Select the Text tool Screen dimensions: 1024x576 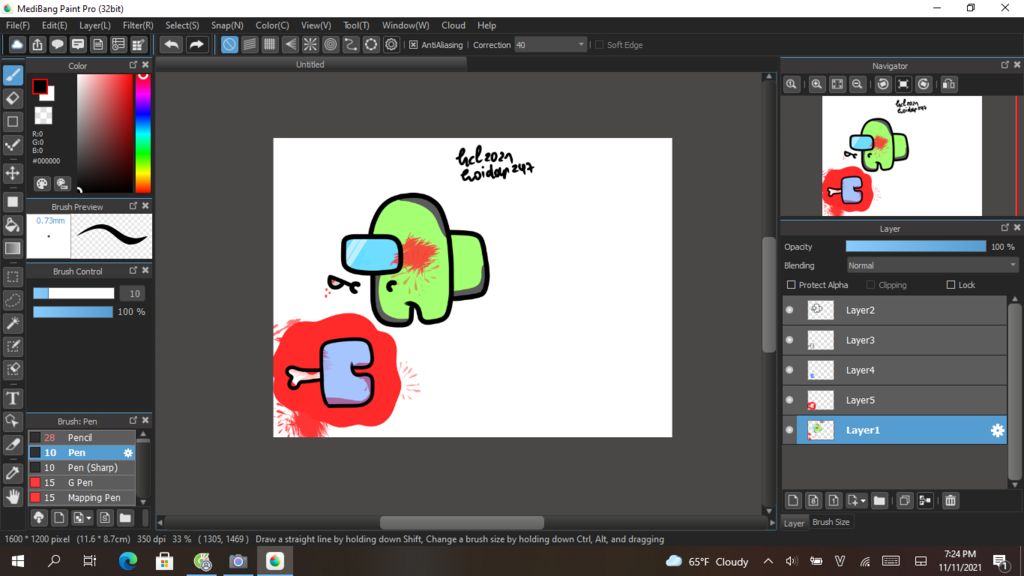pos(12,398)
